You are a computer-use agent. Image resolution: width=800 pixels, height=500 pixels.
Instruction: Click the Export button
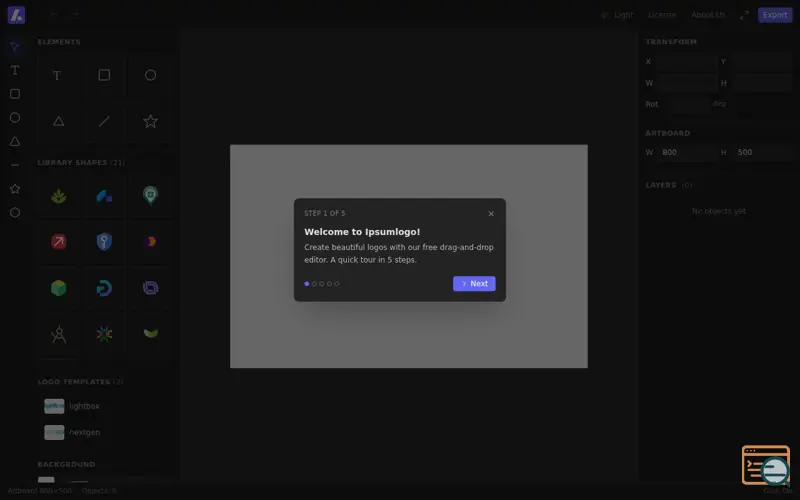tap(774, 15)
